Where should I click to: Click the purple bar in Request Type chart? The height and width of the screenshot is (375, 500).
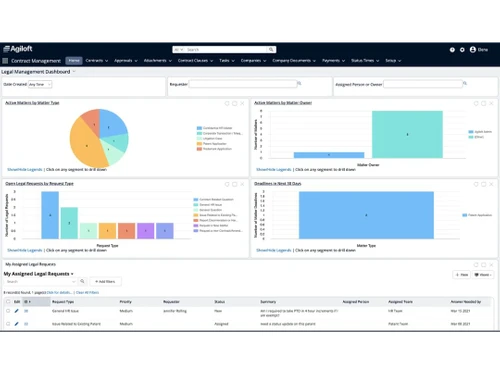pos(145,231)
